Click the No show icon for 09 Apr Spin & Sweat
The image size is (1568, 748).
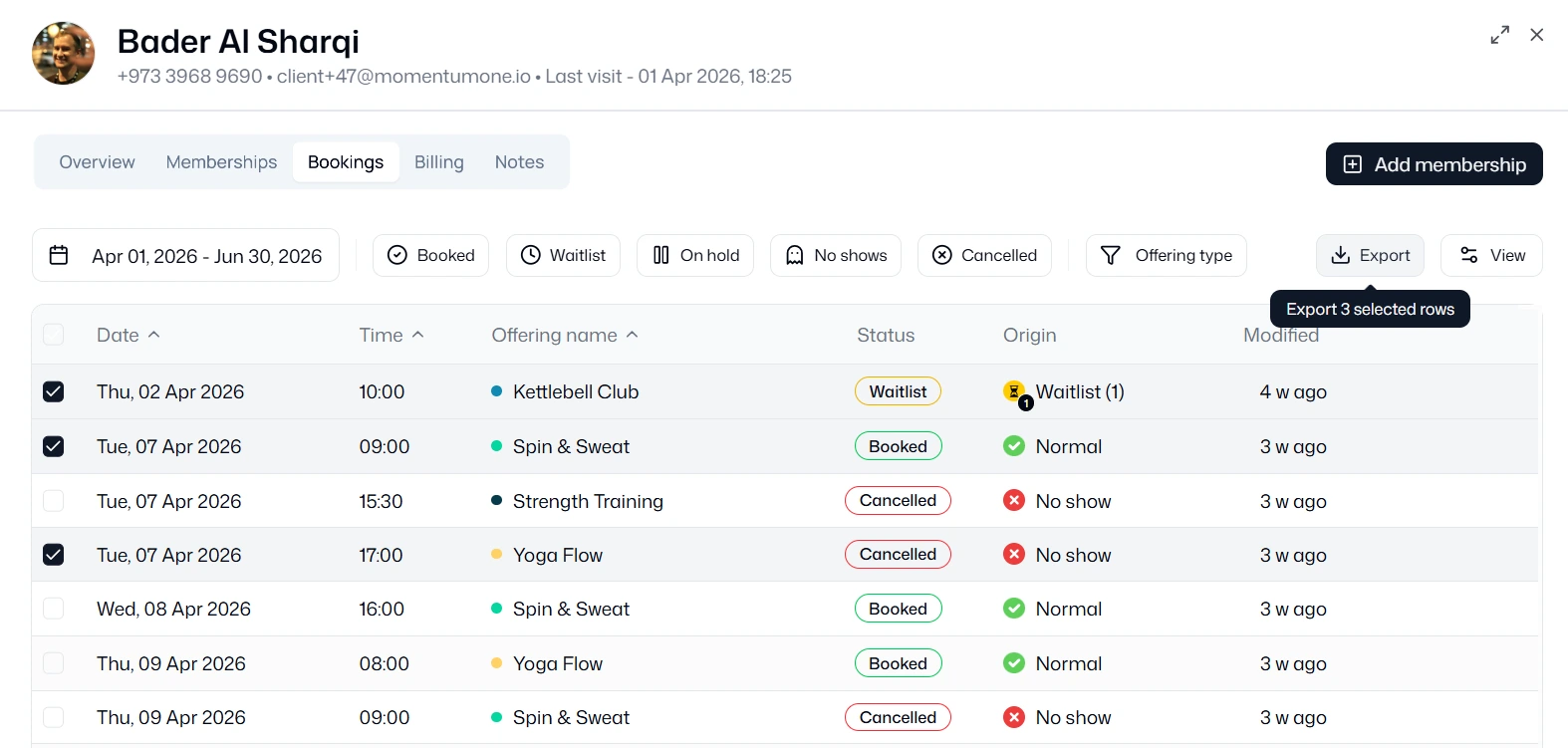(x=1014, y=717)
